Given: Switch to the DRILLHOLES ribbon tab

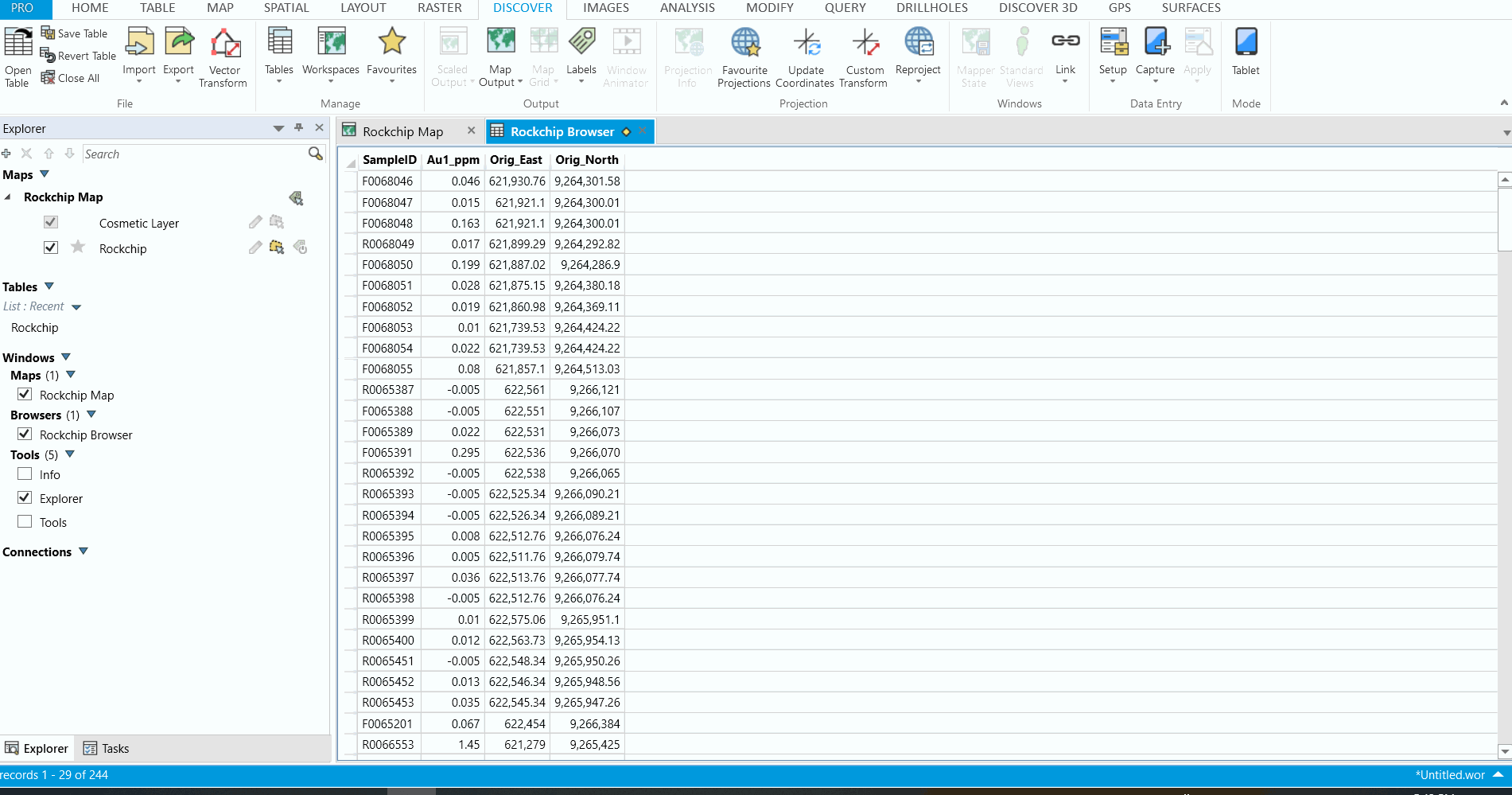Looking at the screenshot, I should click(x=931, y=9).
